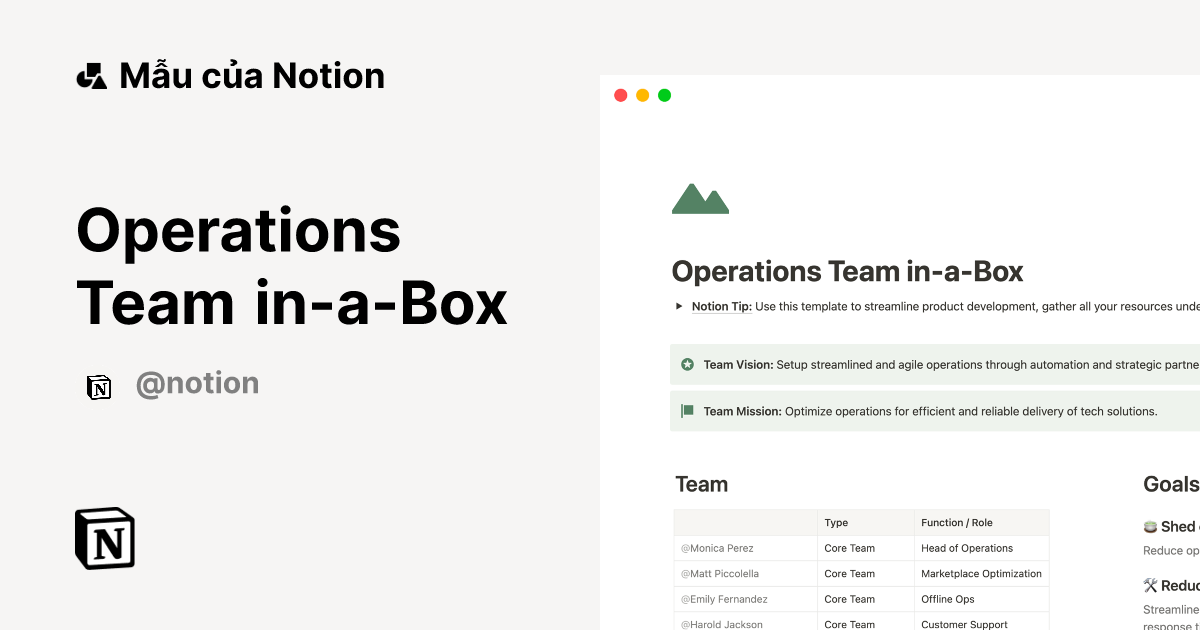The height and width of the screenshot is (630, 1200).
Task: Click the cube logo beside "Mẫu của Notion"
Action: point(91,74)
